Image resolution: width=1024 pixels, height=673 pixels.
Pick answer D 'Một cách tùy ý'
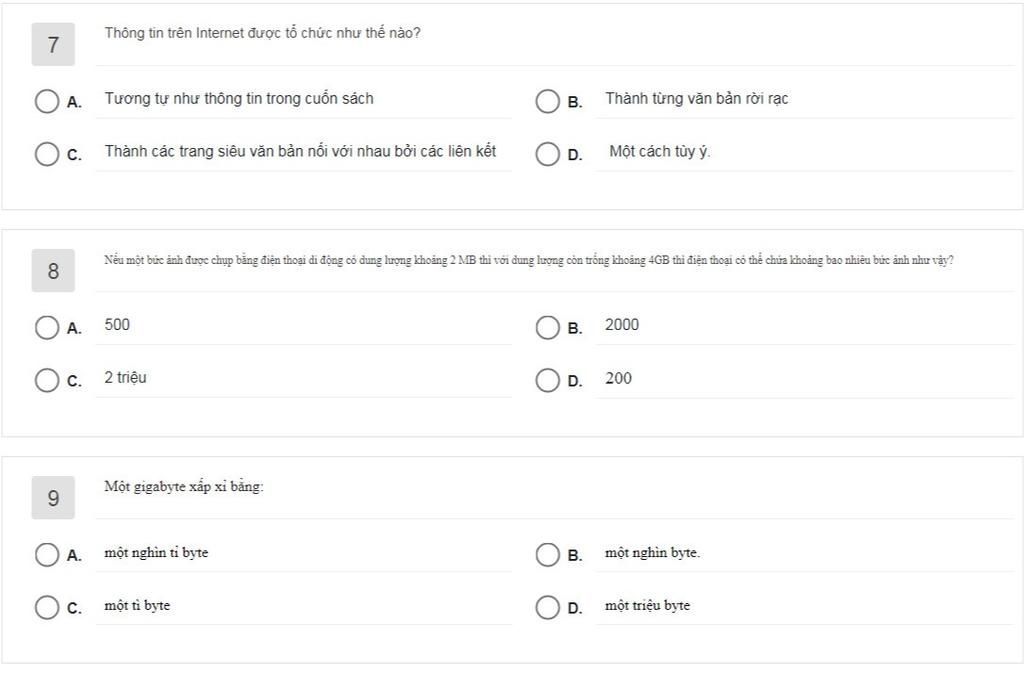pos(547,154)
